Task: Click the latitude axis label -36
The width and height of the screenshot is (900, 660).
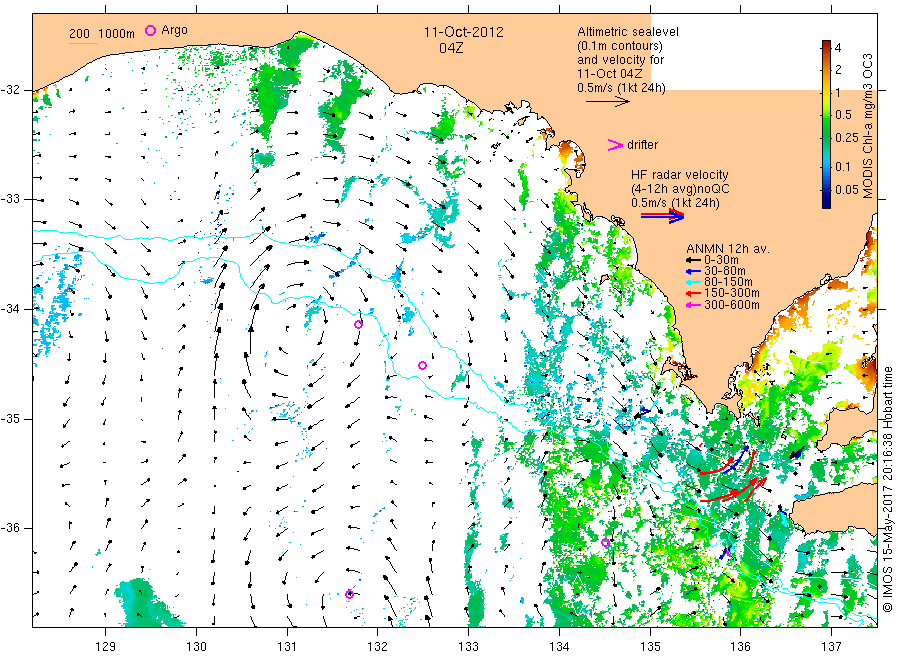Action: pyautogui.click(x=11, y=528)
